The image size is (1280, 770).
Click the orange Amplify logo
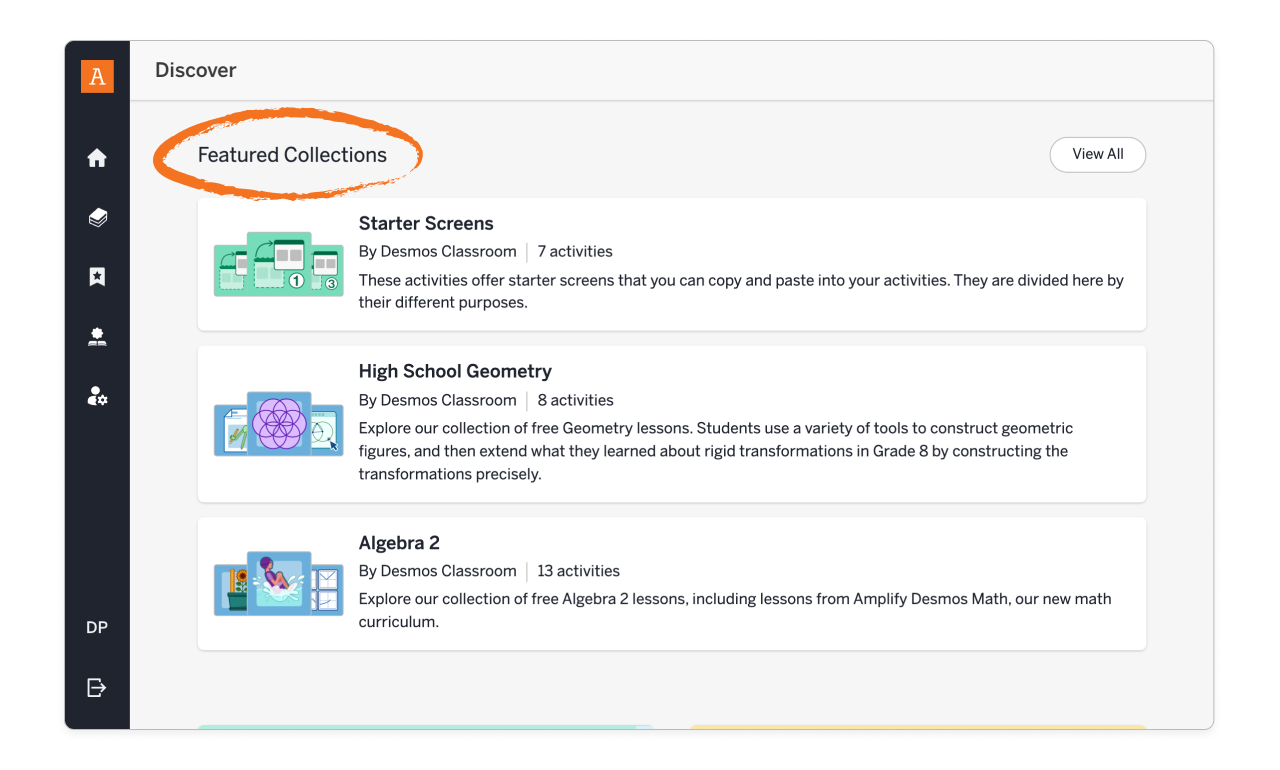click(96, 75)
